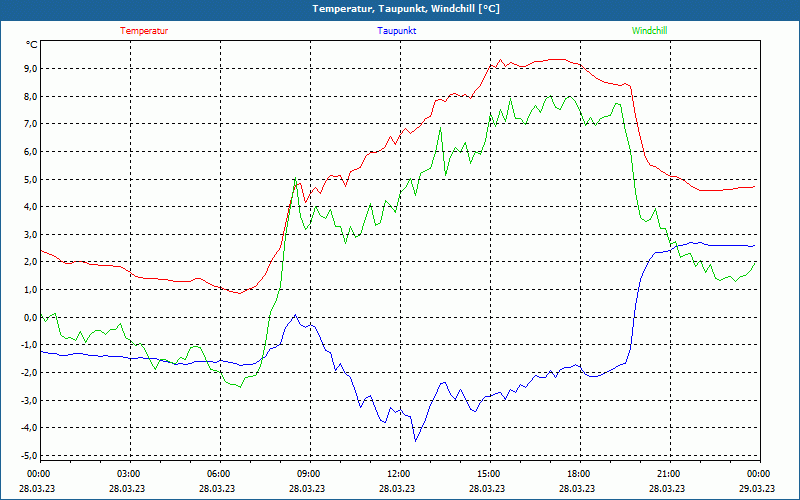This screenshot has width=800, height=500.
Task: Click the 2,0 y-axis value
Action: point(31,262)
